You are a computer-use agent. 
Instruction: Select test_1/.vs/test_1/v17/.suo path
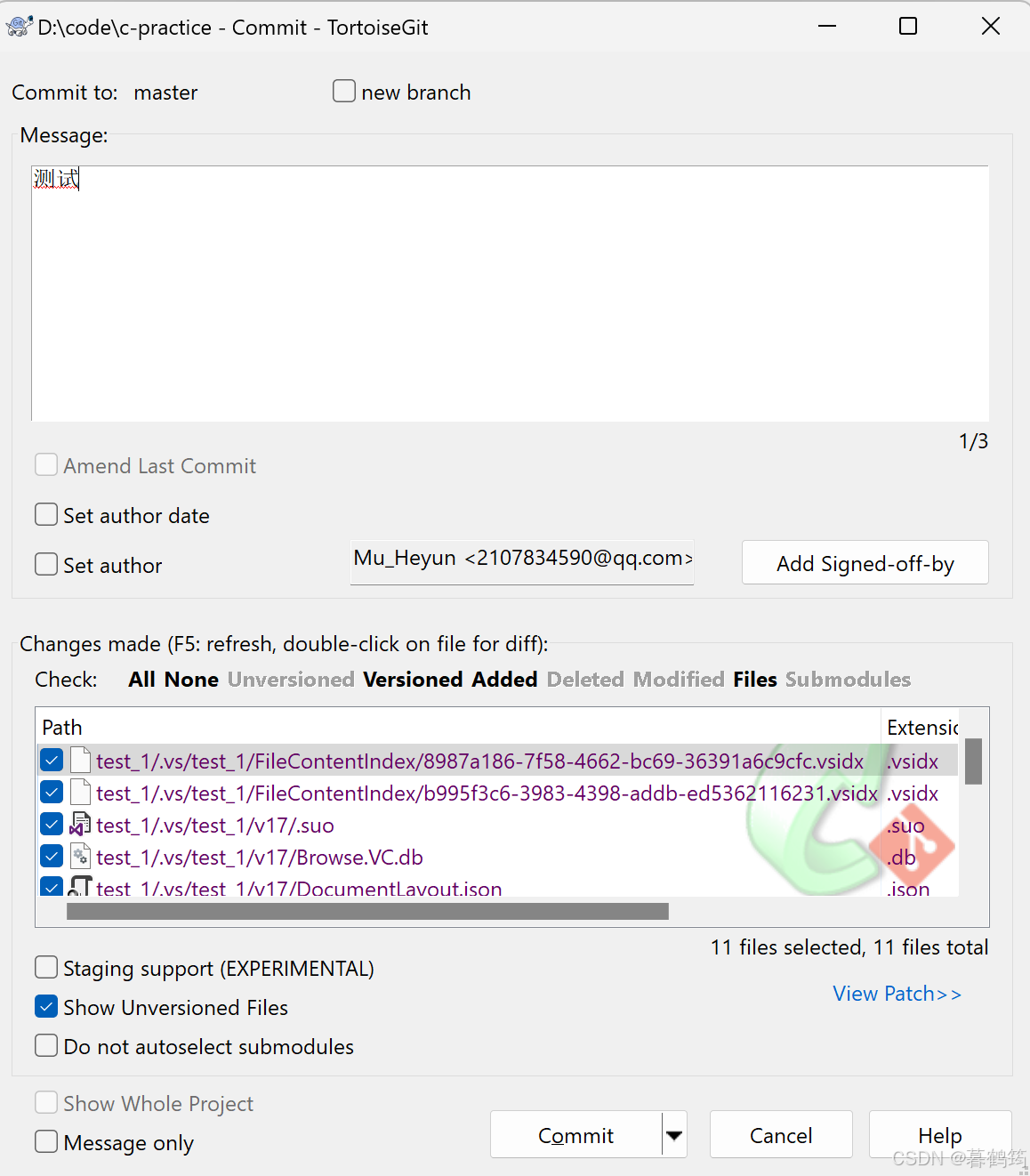(x=215, y=825)
